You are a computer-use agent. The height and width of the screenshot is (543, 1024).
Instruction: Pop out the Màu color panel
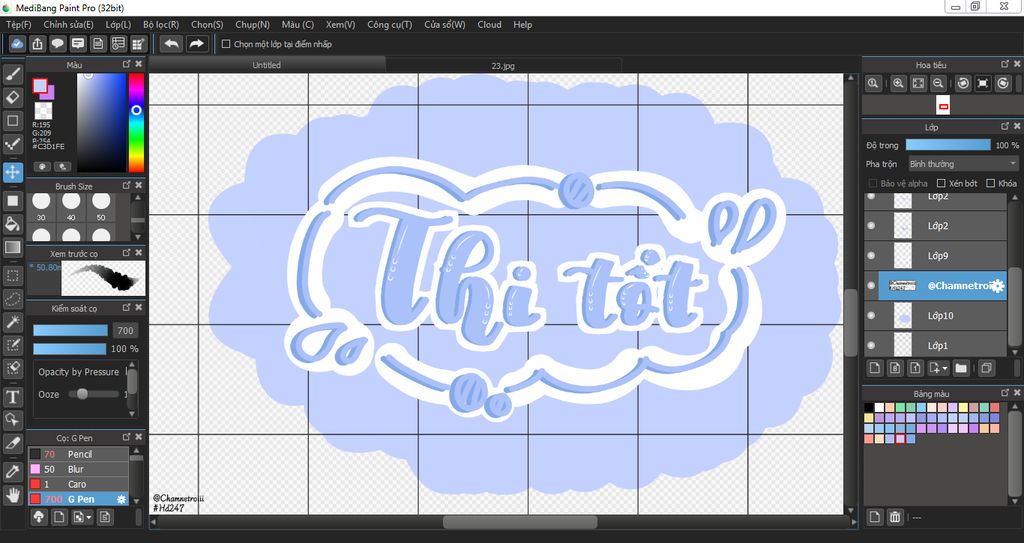click(x=127, y=64)
